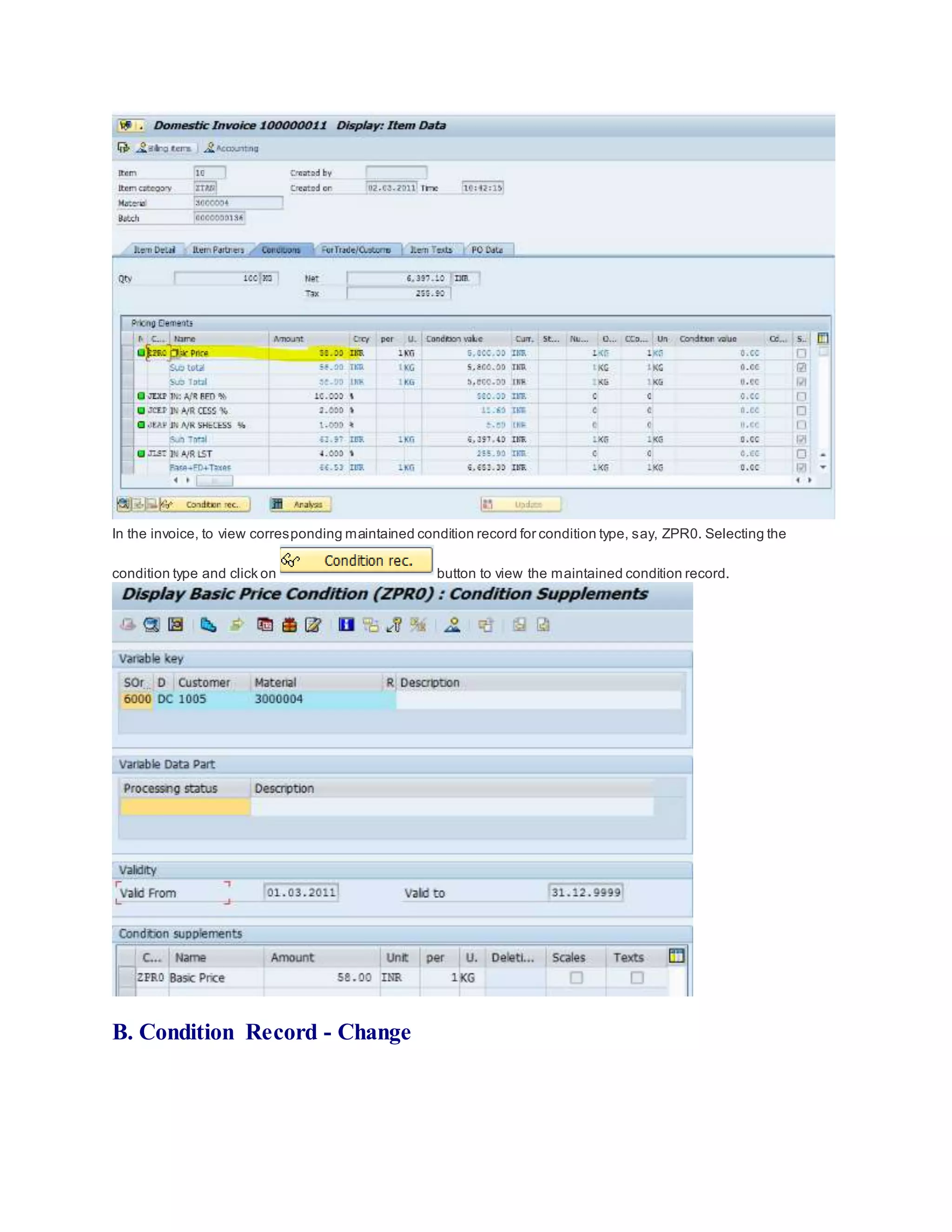The image size is (952, 1232).
Task: Toggle the statistical checkbox on the JEAP row
Action: [x=801, y=425]
